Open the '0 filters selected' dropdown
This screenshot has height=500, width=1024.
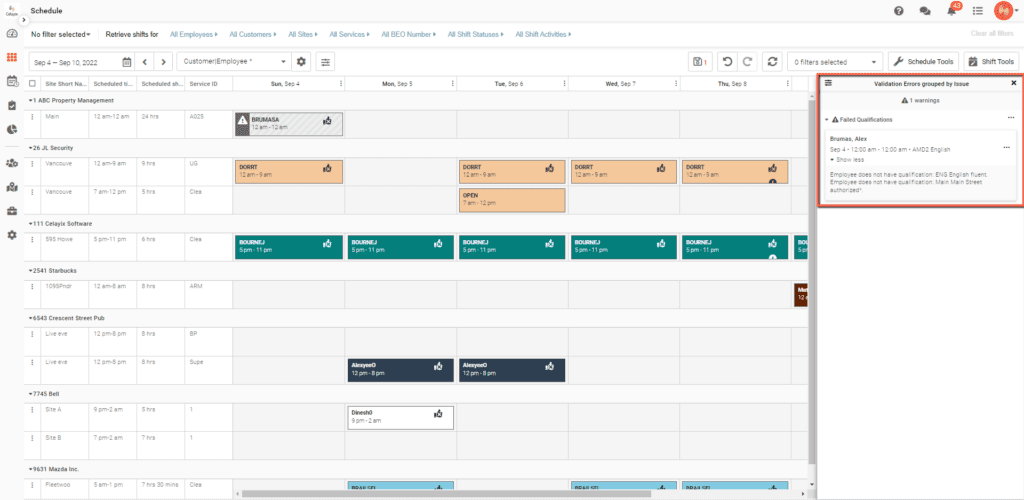coord(835,62)
